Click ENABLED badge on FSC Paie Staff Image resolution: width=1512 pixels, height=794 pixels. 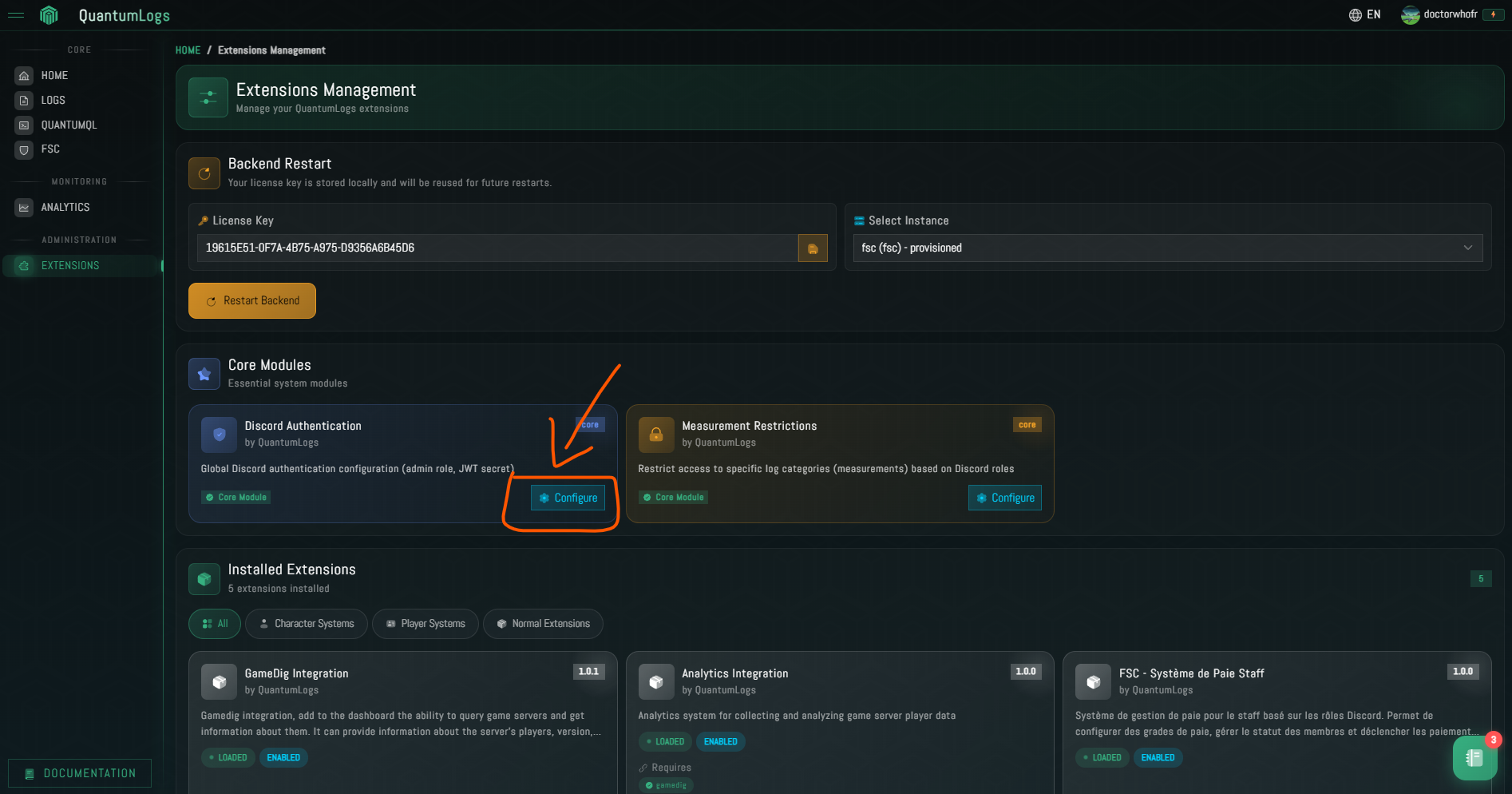point(1158,757)
